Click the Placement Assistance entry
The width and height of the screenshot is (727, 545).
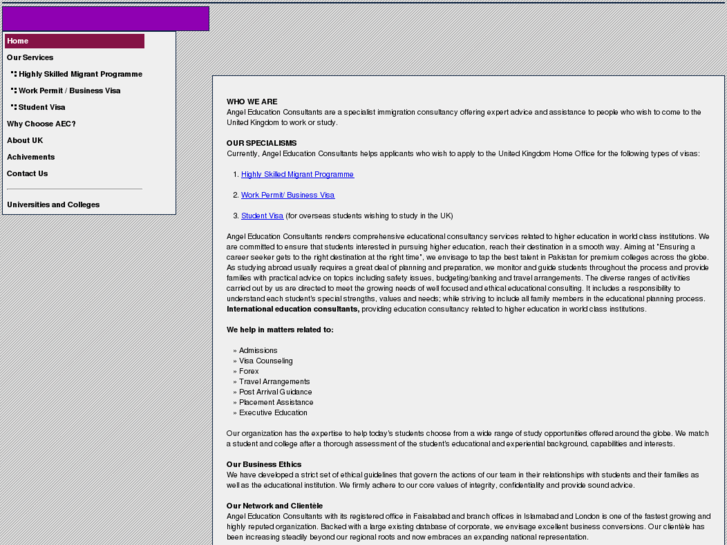[x=276, y=402]
